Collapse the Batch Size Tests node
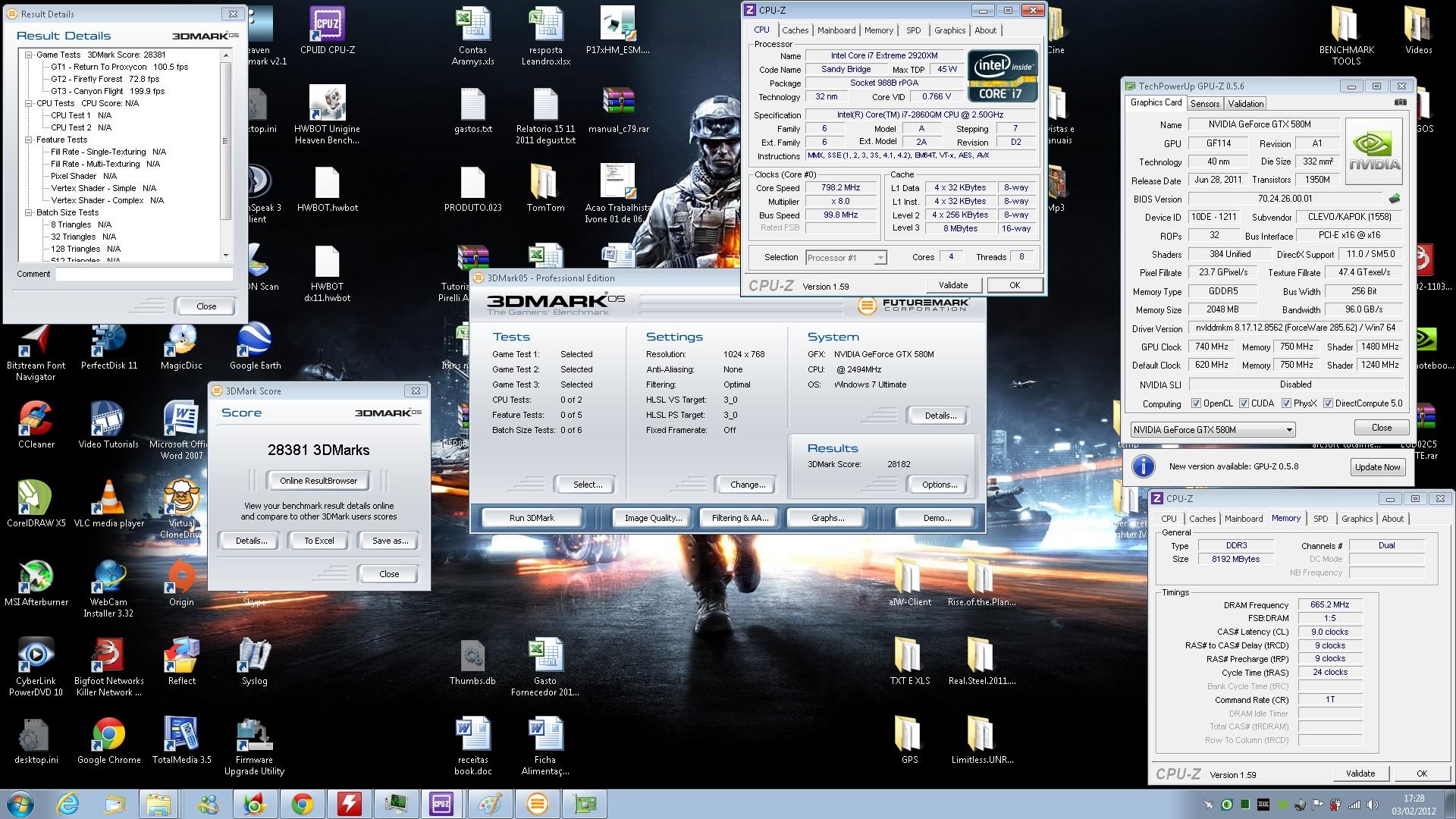The image size is (1456, 819). pos(29,212)
